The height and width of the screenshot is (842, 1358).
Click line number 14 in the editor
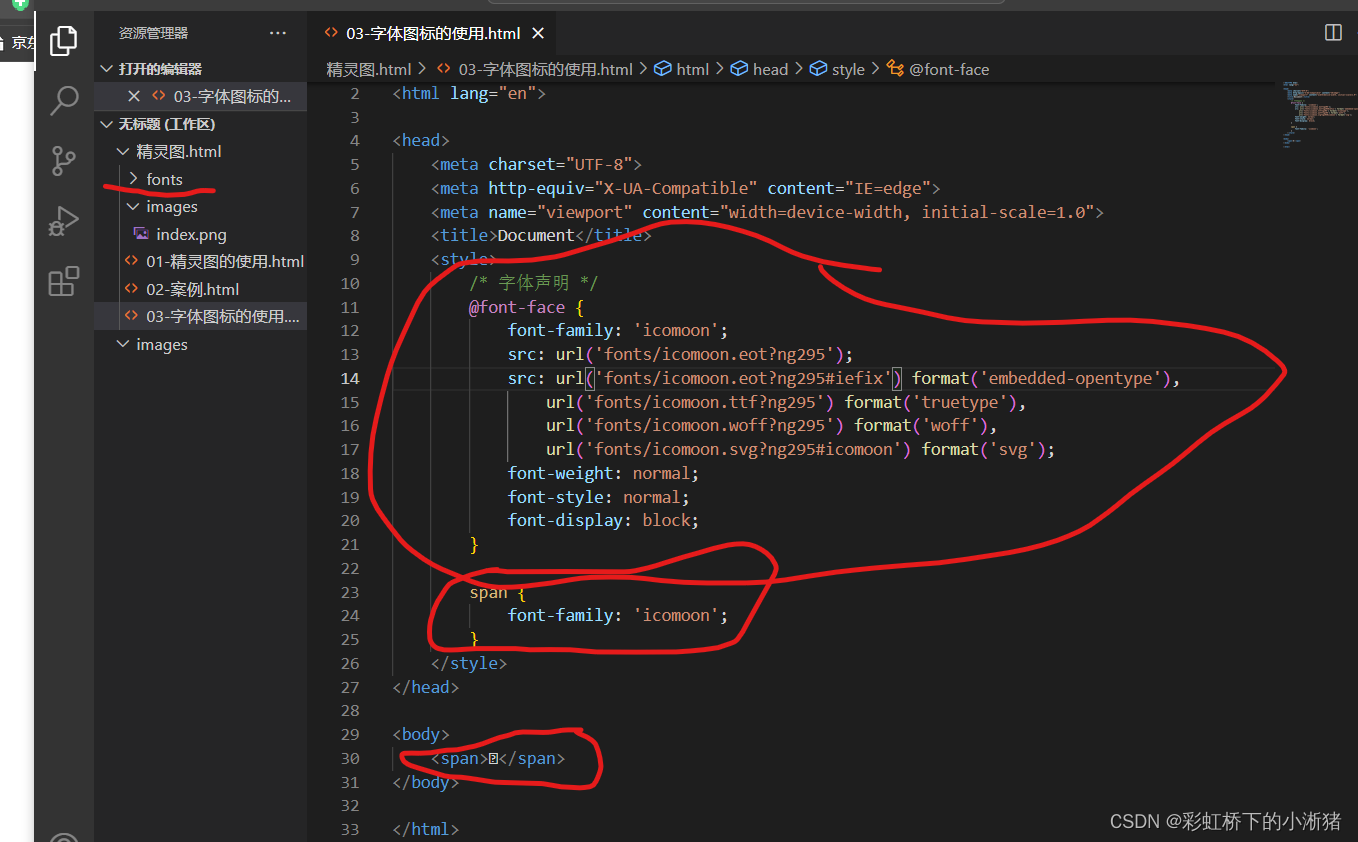350,378
